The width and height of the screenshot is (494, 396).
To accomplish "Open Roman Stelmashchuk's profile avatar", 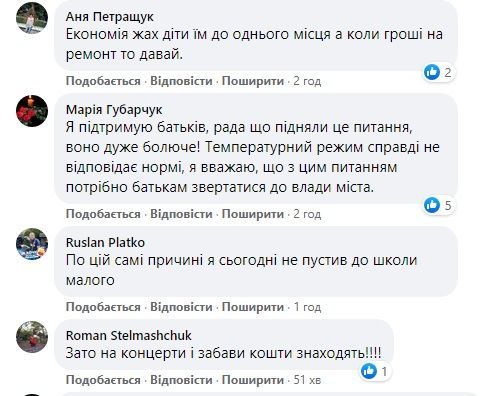I will tap(32, 337).
